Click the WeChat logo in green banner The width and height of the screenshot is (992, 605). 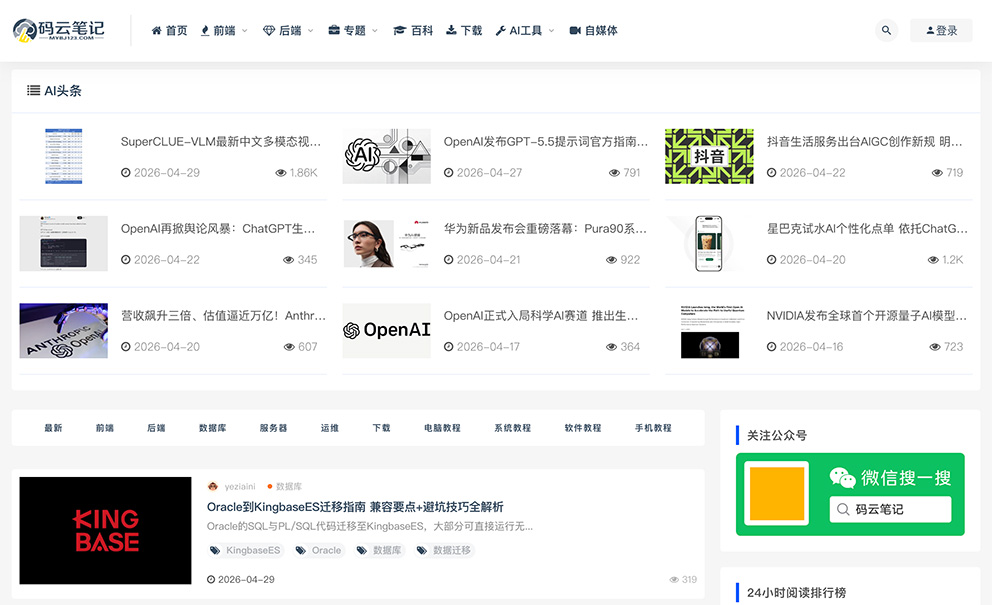tap(842, 478)
